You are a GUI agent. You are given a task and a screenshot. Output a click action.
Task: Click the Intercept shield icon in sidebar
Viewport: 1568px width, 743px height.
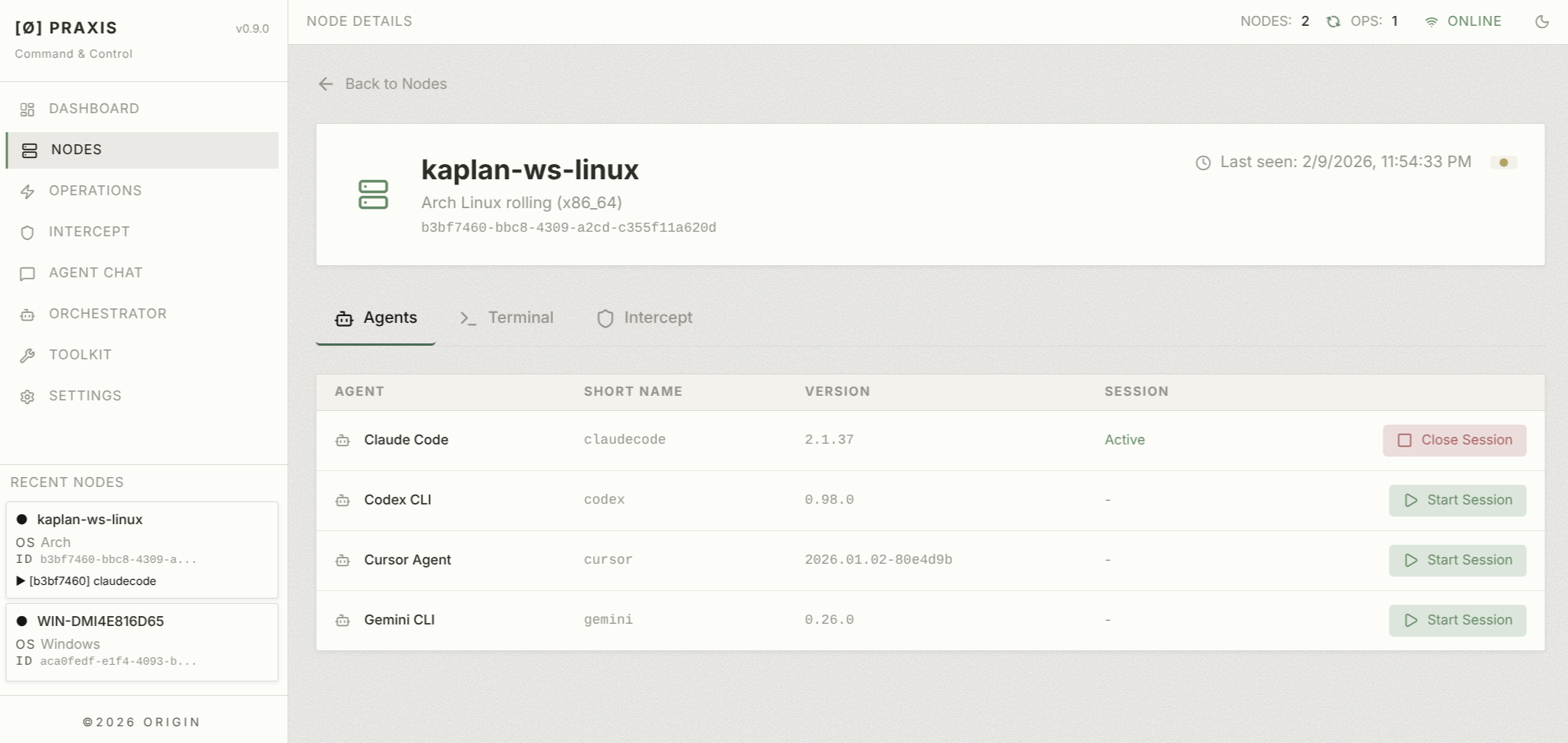(x=27, y=232)
